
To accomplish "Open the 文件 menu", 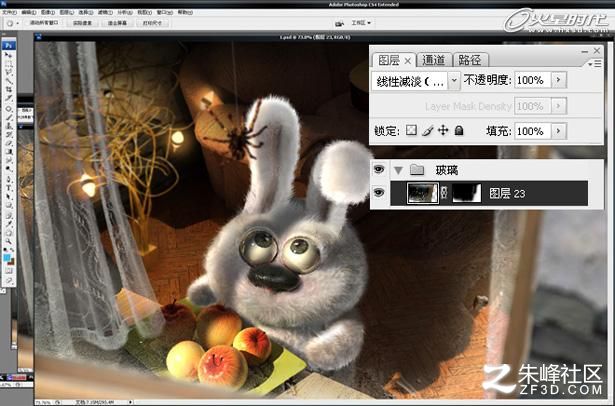I will tap(9, 13).
